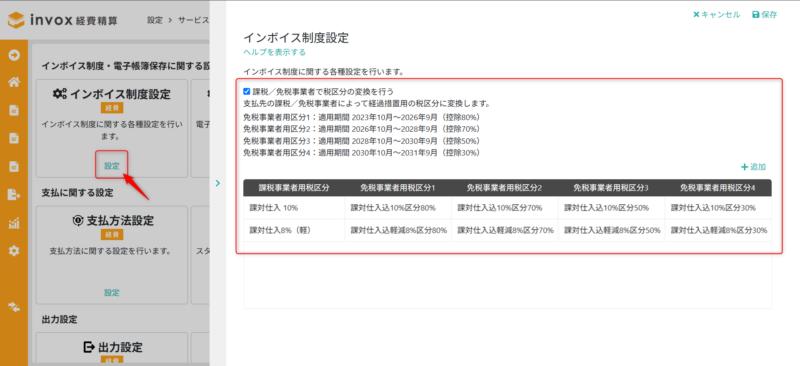Click the 免税事業者用区分4 period line

click(361, 153)
